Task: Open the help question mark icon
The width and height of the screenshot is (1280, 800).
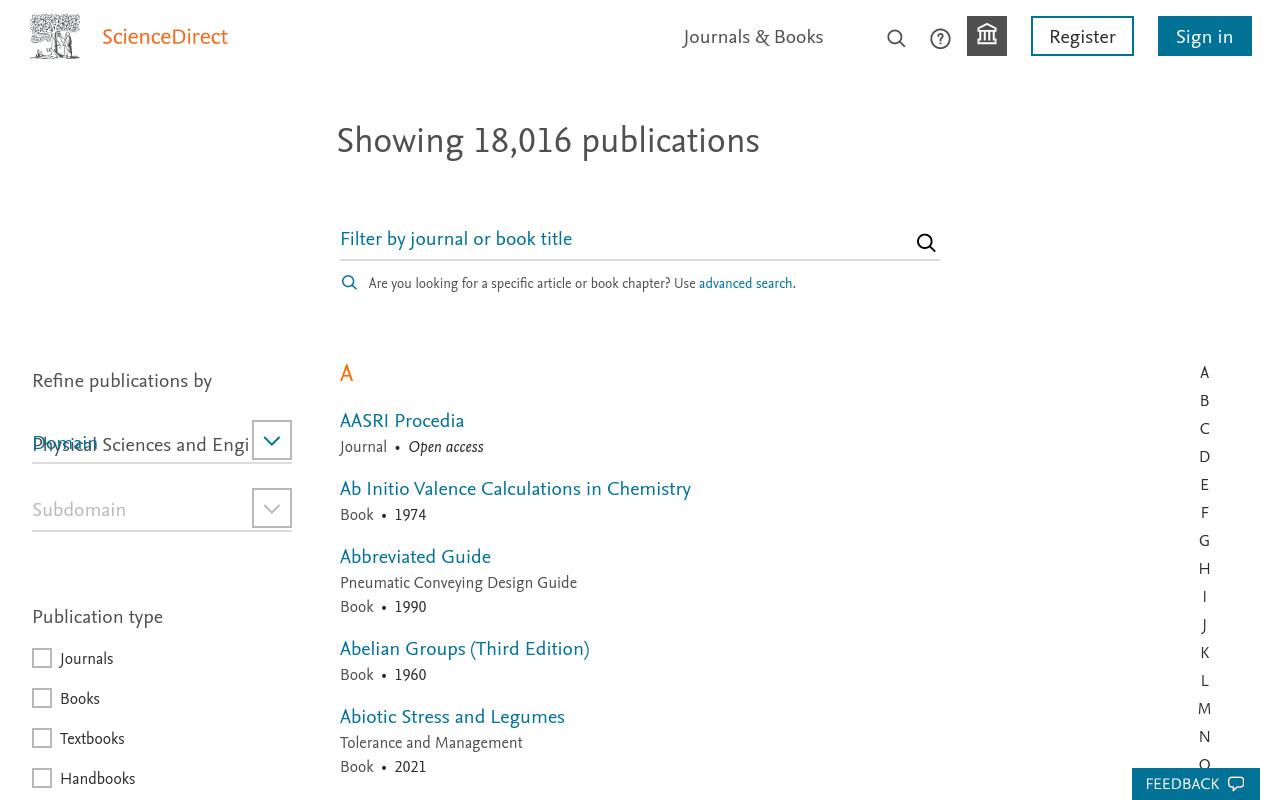Action: [x=940, y=39]
